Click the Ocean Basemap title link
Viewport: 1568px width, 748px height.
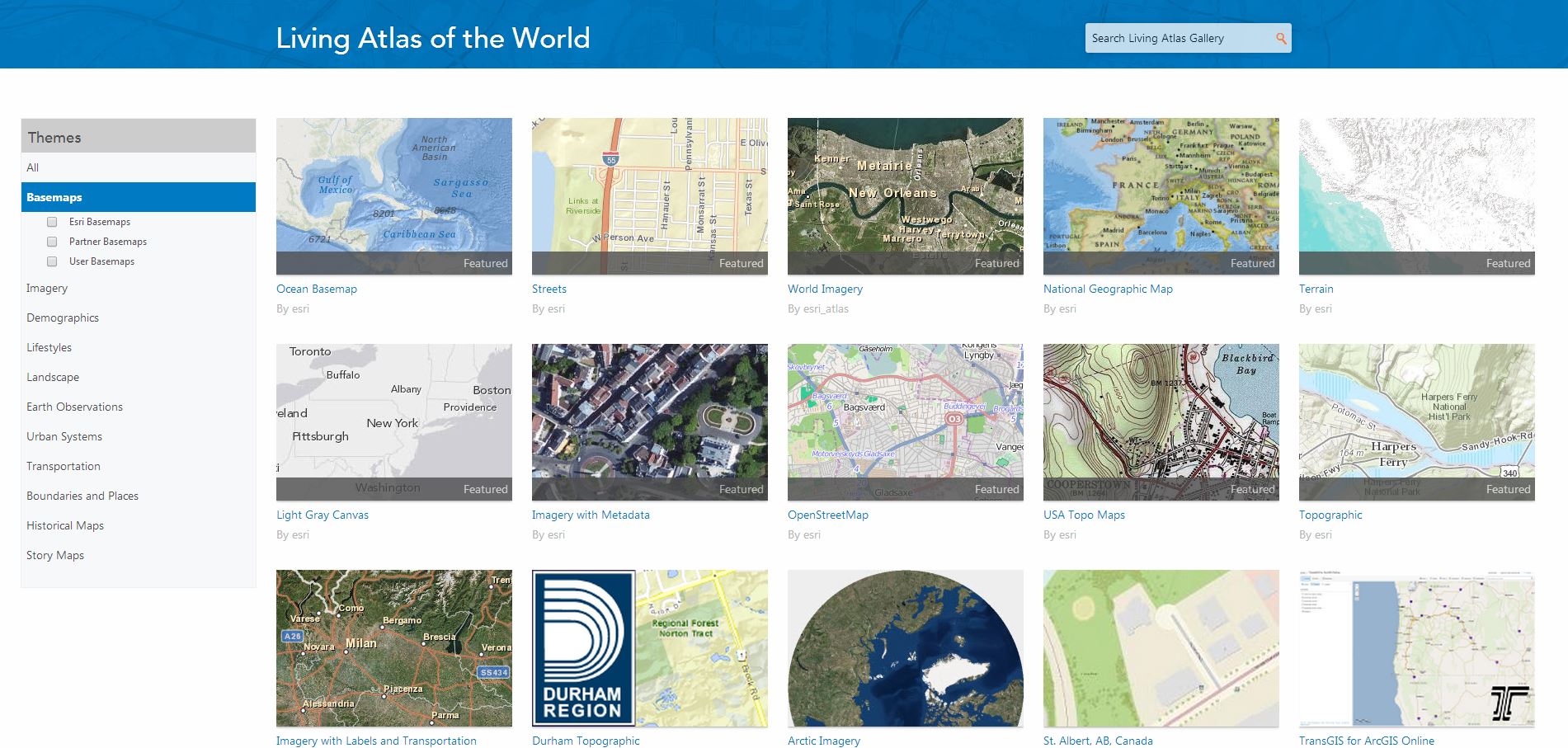[x=317, y=289]
